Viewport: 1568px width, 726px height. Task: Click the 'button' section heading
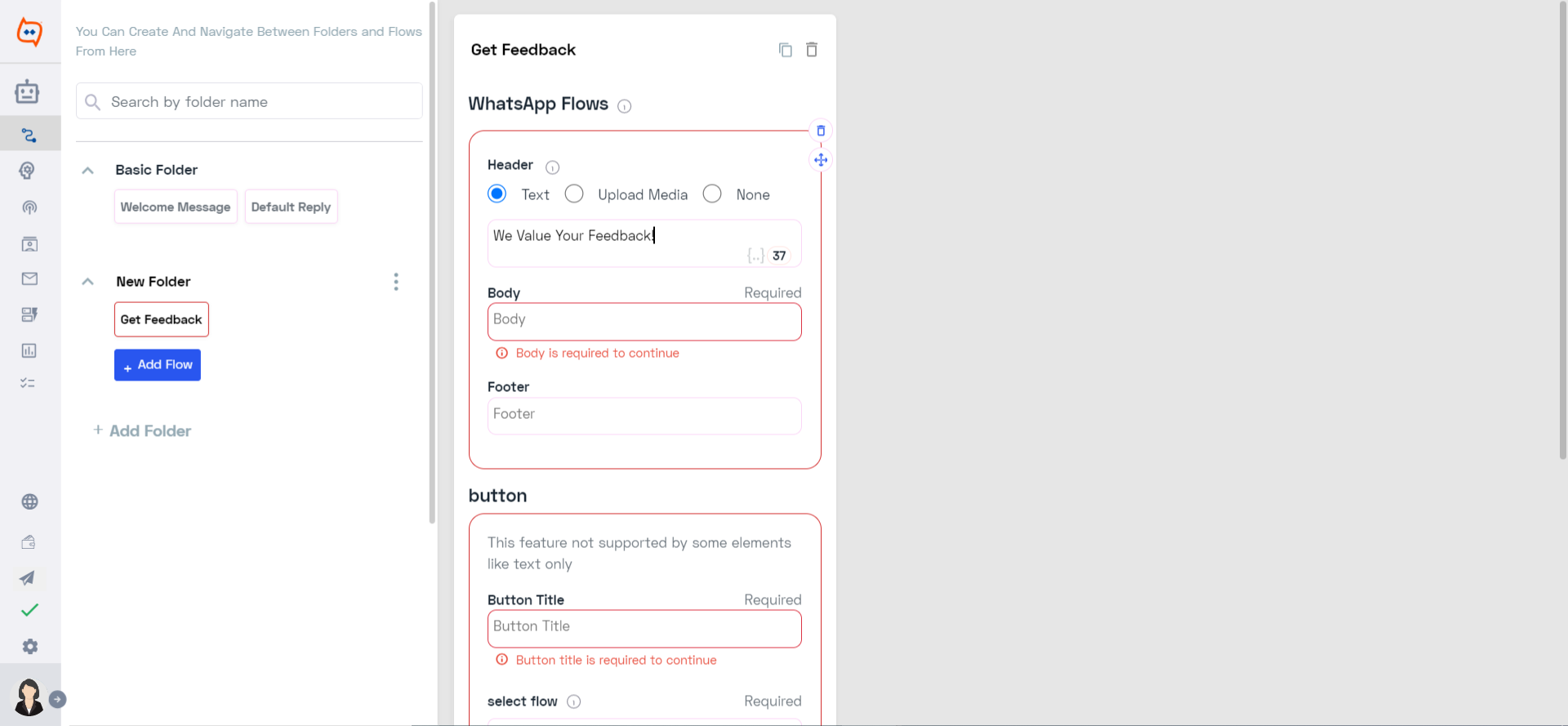click(497, 496)
